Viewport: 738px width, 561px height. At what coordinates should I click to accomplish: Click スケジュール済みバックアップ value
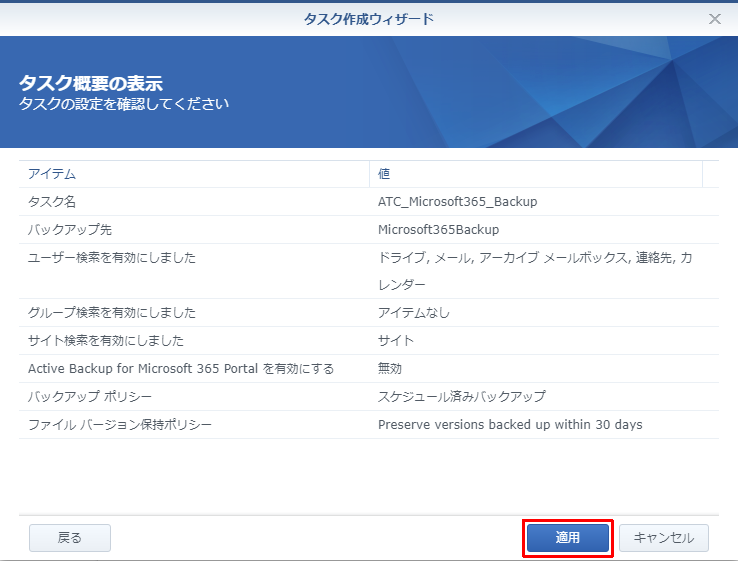[x=462, y=396]
